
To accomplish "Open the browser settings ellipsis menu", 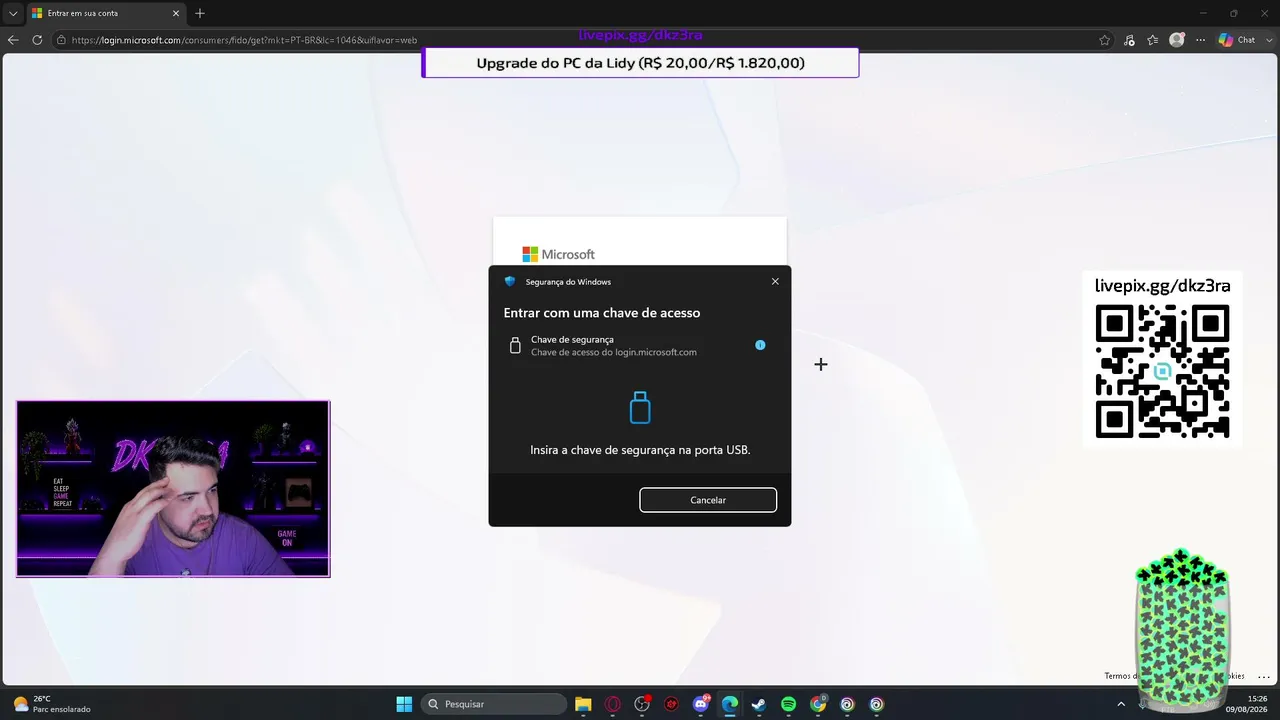I will 1200,40.
